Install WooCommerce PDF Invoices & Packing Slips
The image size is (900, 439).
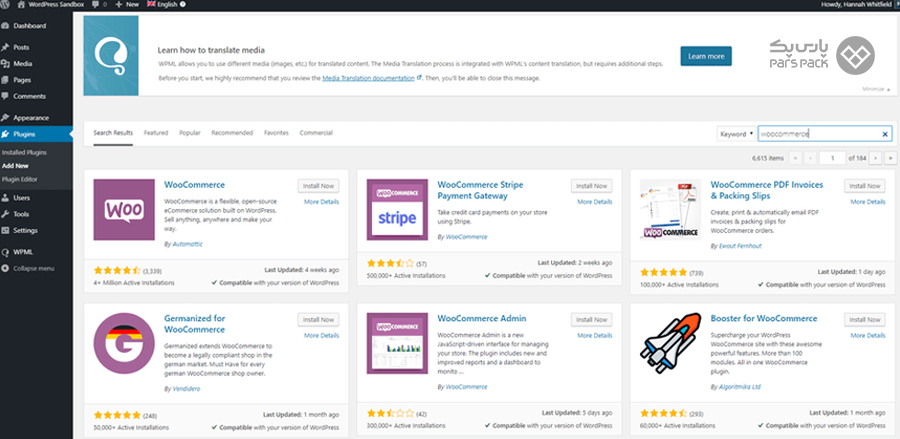pos(865,186)
